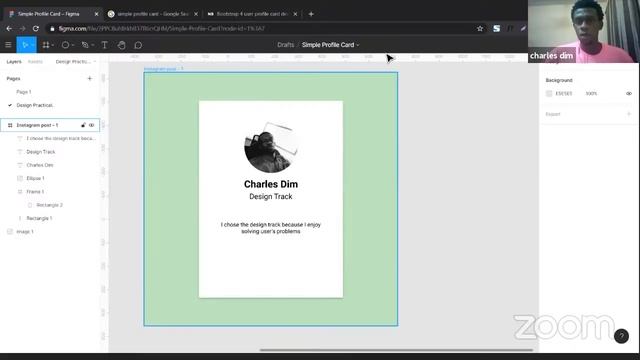The image size is (640, 360).
Task: Toggle visibility eye on Instagram post layer
Action: [x=91, y=125]
